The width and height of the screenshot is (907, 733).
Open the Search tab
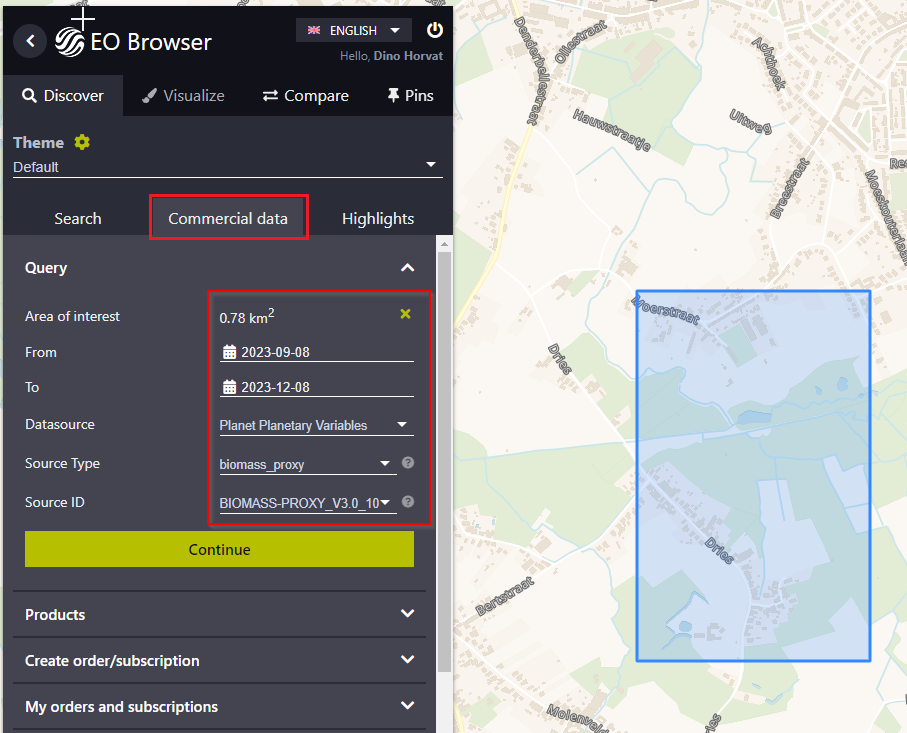click(x=78, y=218)
